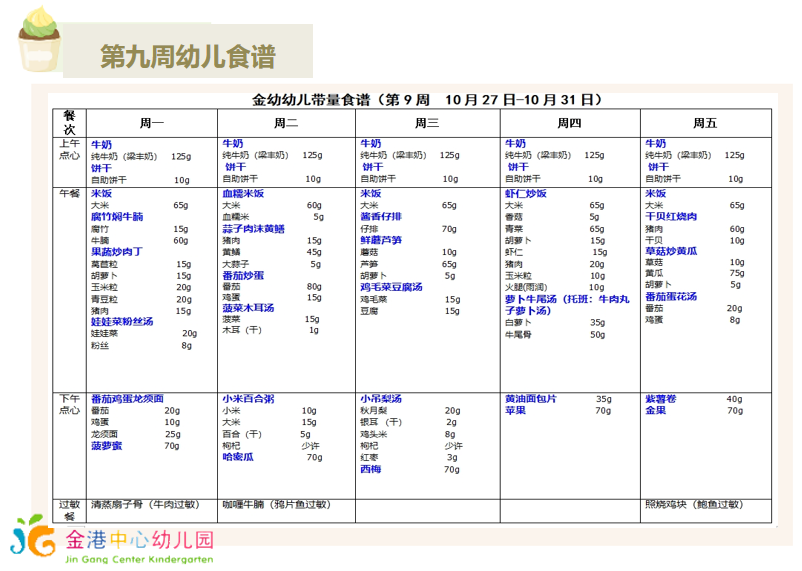Click the 上午点心 row label
802x571 pixels.
point(70,149)
